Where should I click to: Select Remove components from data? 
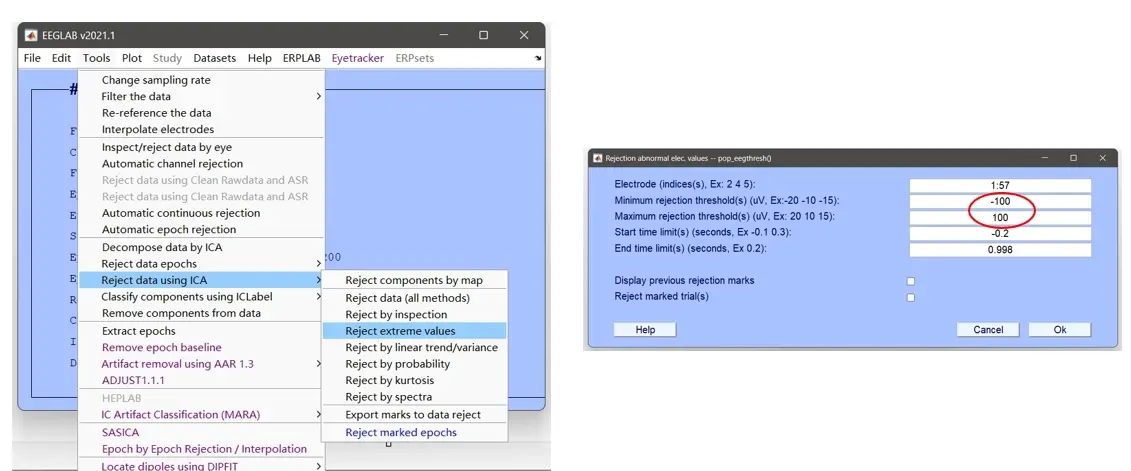[201, 313]
